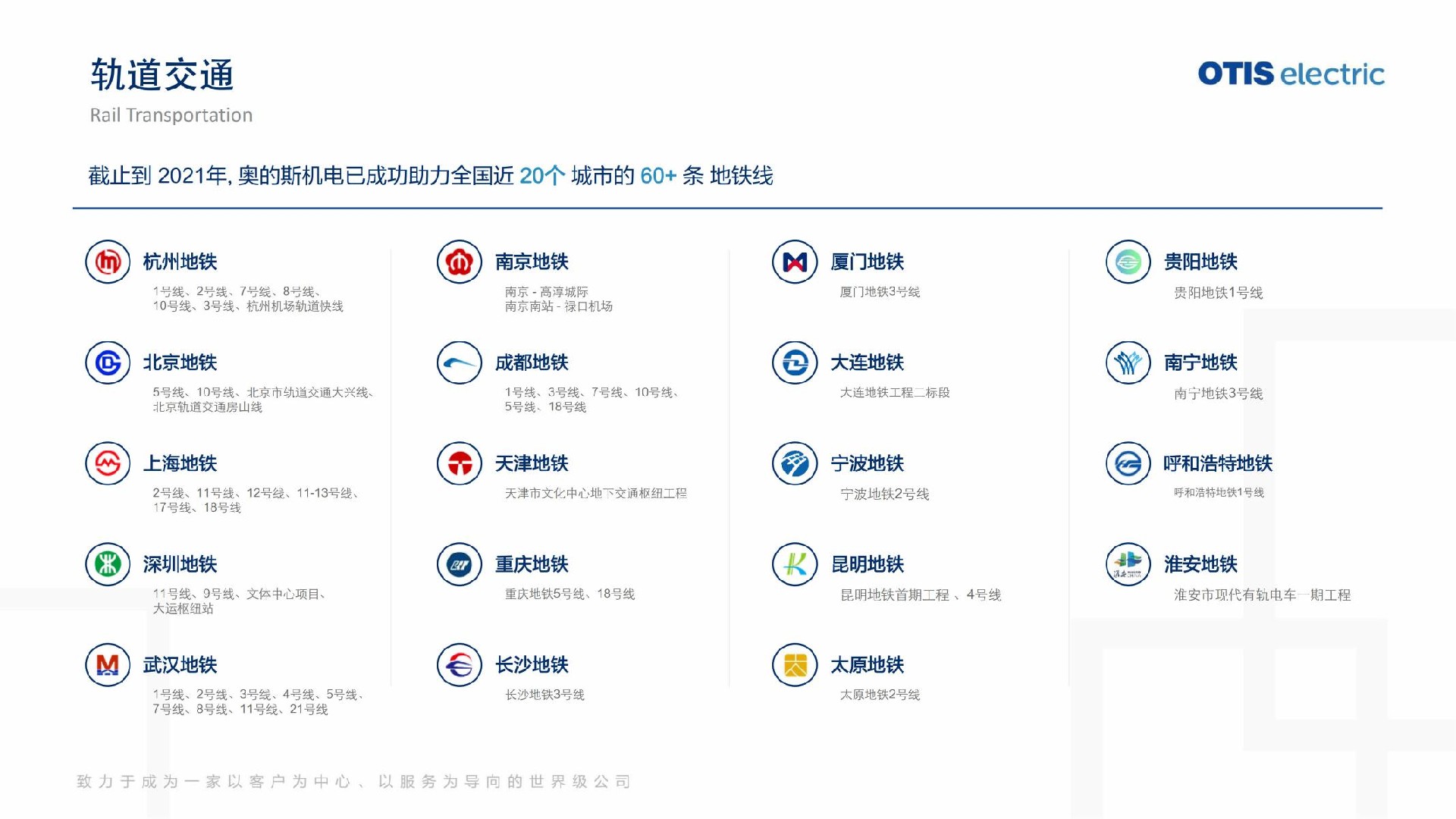Screen dimensions: 1456x819
Task: Click the Guiyang Metro (贵阳地铁) logo icon
Action: tap(1128, 262)
